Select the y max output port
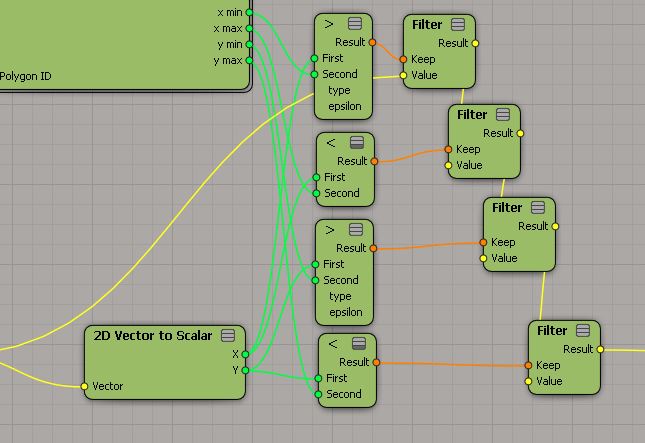The height and width of the screenshot is (443, 645). click(x=249, y=60)
